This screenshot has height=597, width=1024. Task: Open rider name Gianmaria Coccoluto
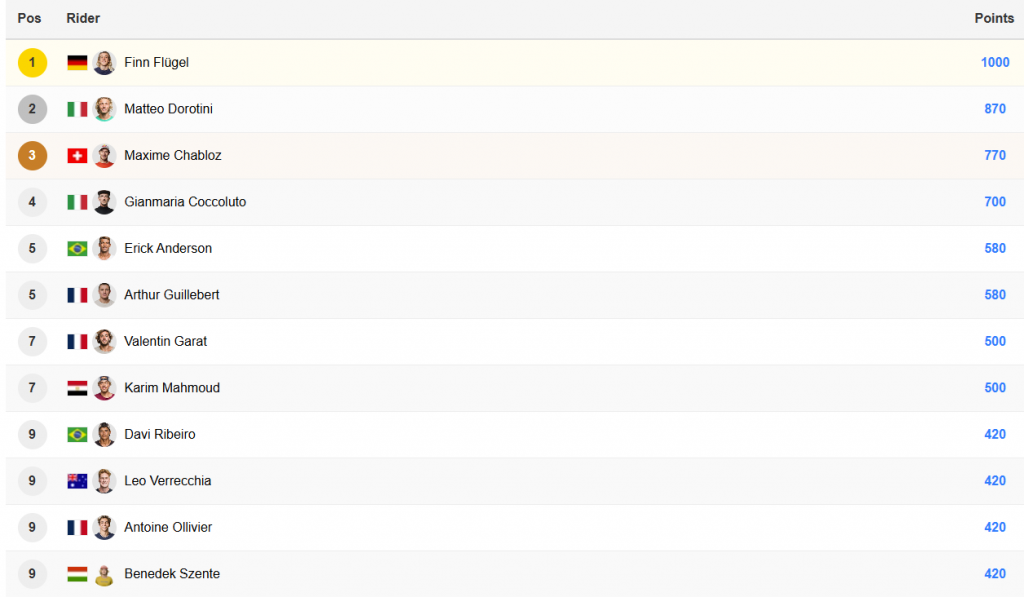pos(185,202)
